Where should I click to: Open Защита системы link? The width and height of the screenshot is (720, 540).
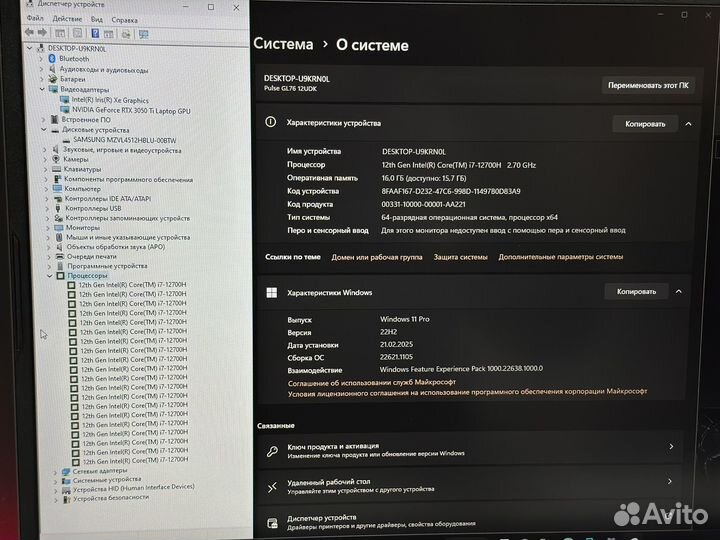click(461, 257)
